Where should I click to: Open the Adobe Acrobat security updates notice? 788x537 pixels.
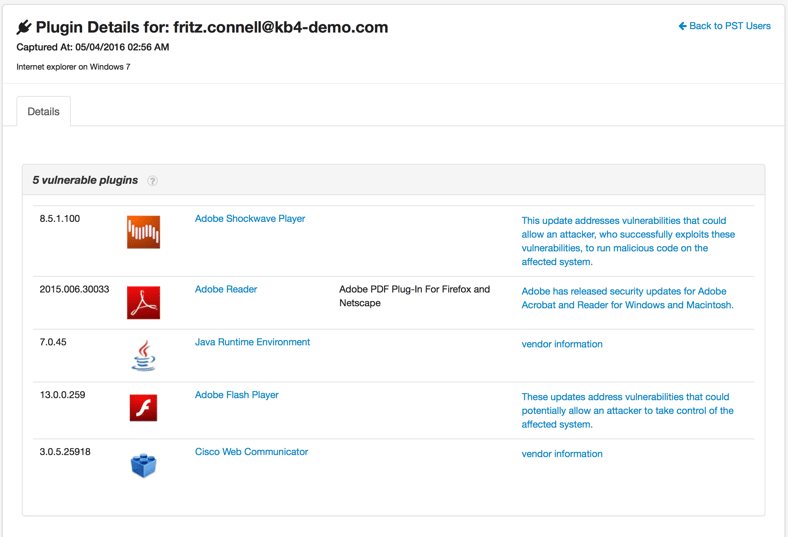click(627, 298)
